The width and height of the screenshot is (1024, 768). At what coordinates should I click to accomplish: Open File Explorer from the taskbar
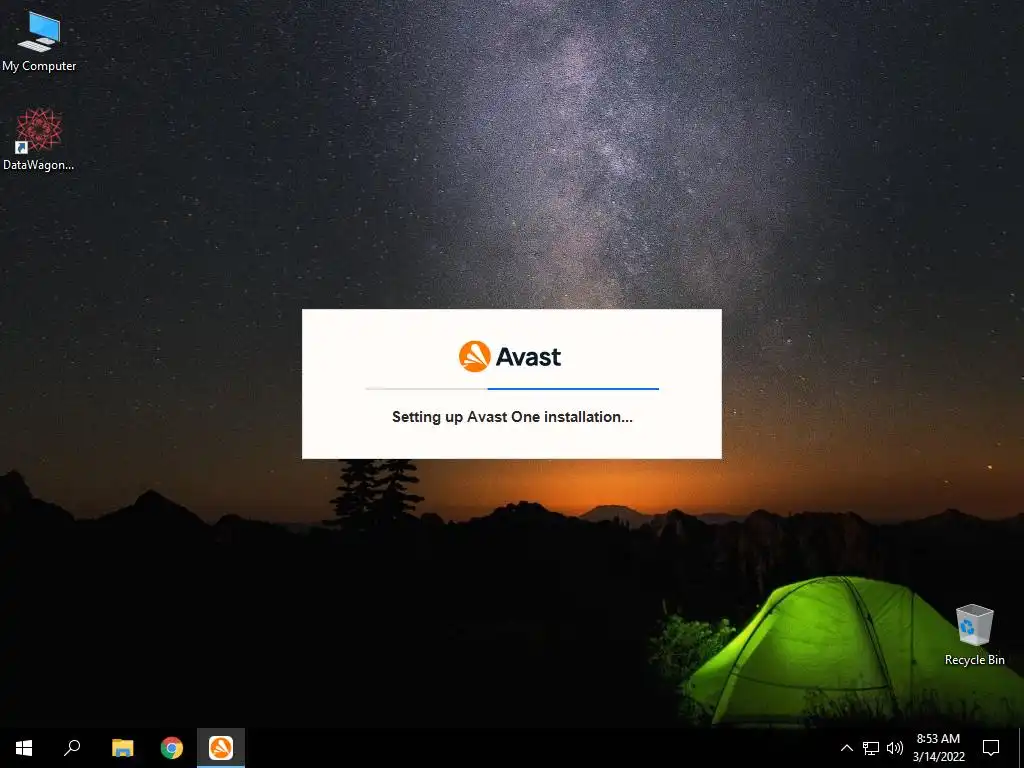122,748
